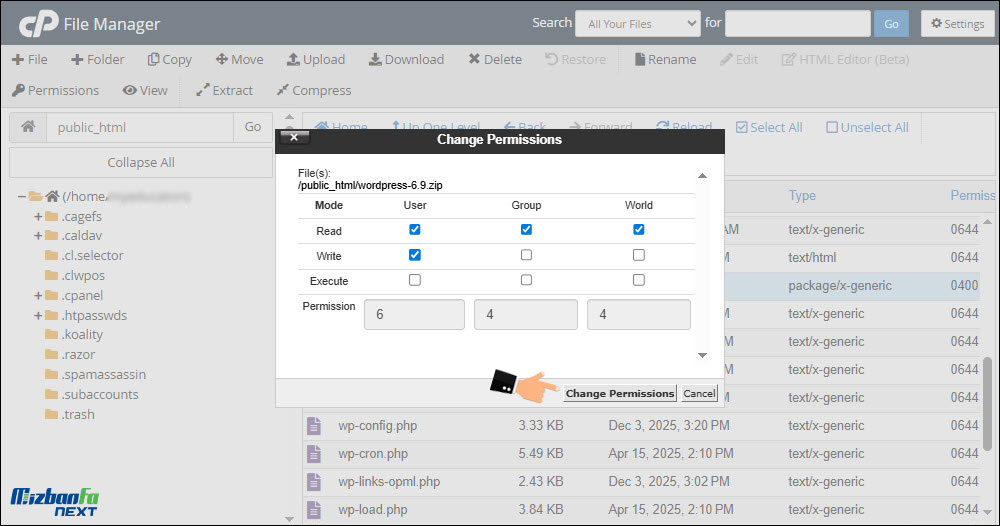Select the .trash folder in tree

[77, 414]
